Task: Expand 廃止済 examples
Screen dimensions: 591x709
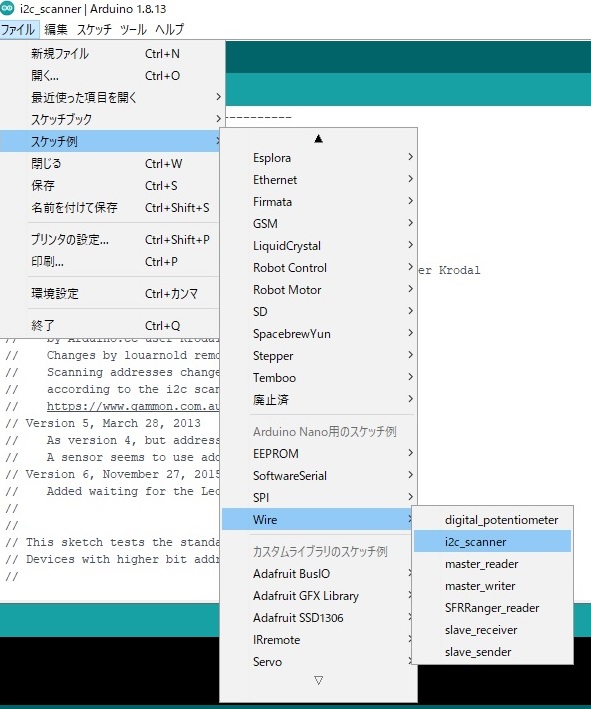Action: coord(318,400)
